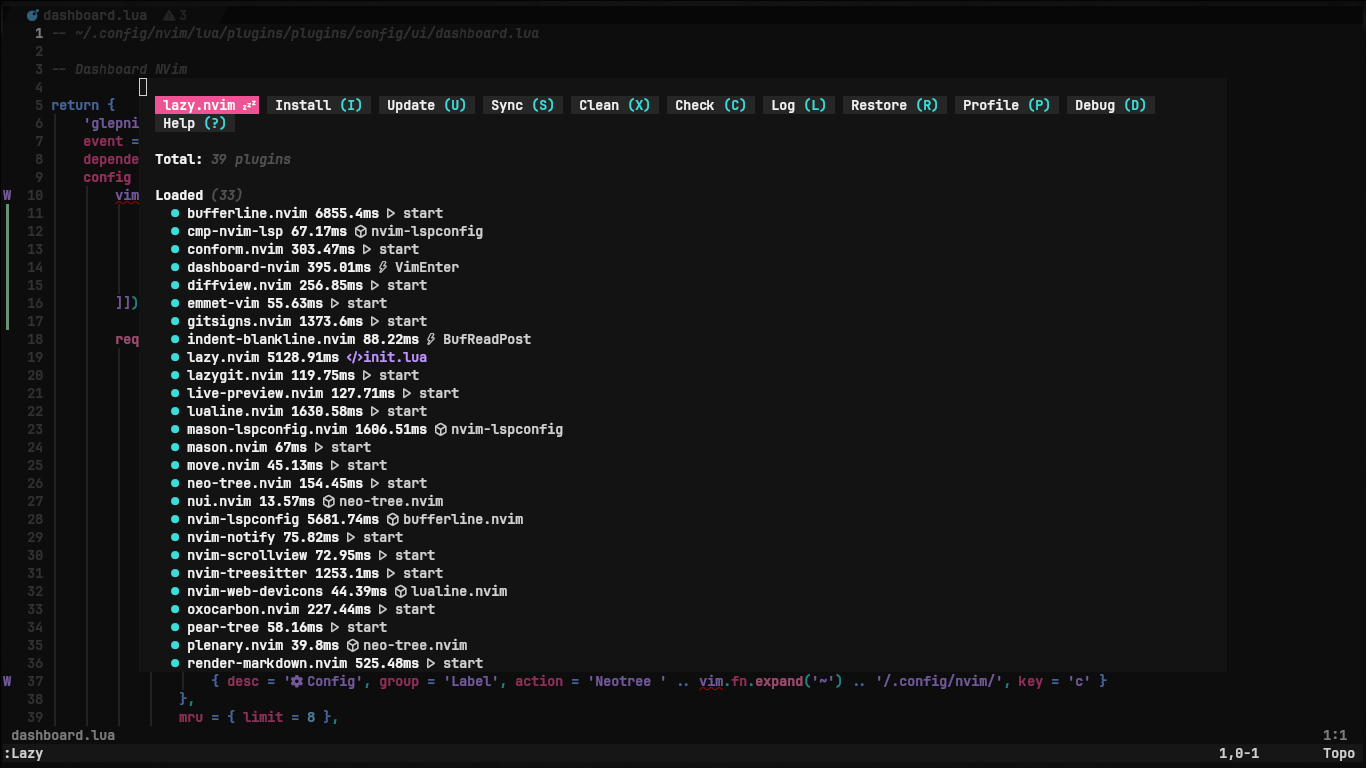
Task: Click the W warning sign on line 10
Action: (x=7, y=195)
